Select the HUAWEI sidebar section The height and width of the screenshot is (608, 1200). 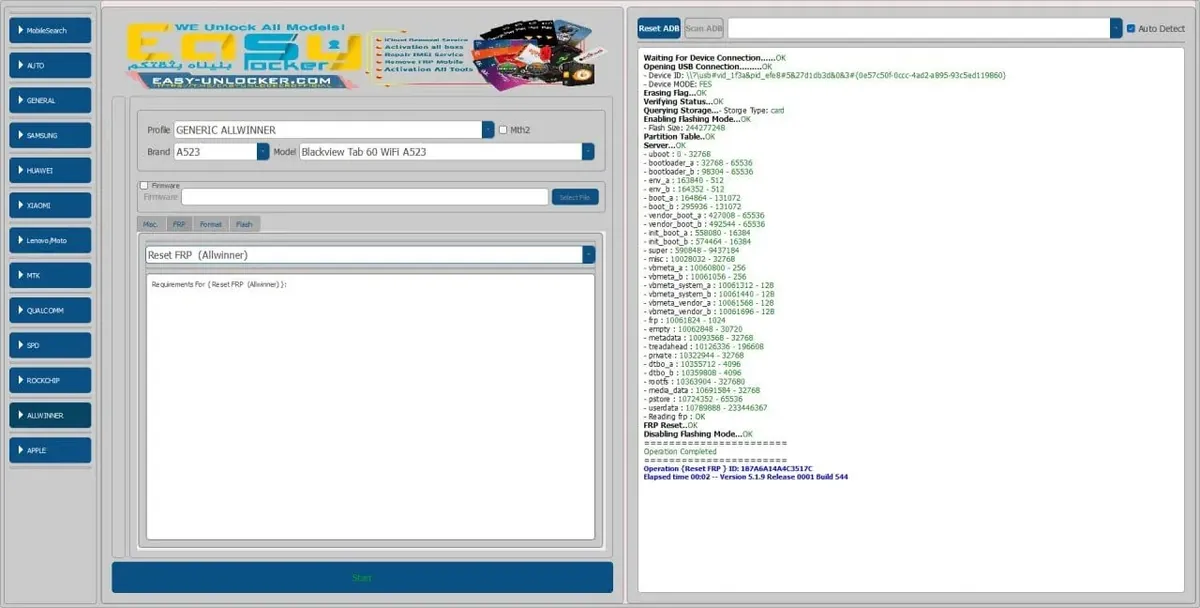(x=50, y=170)
